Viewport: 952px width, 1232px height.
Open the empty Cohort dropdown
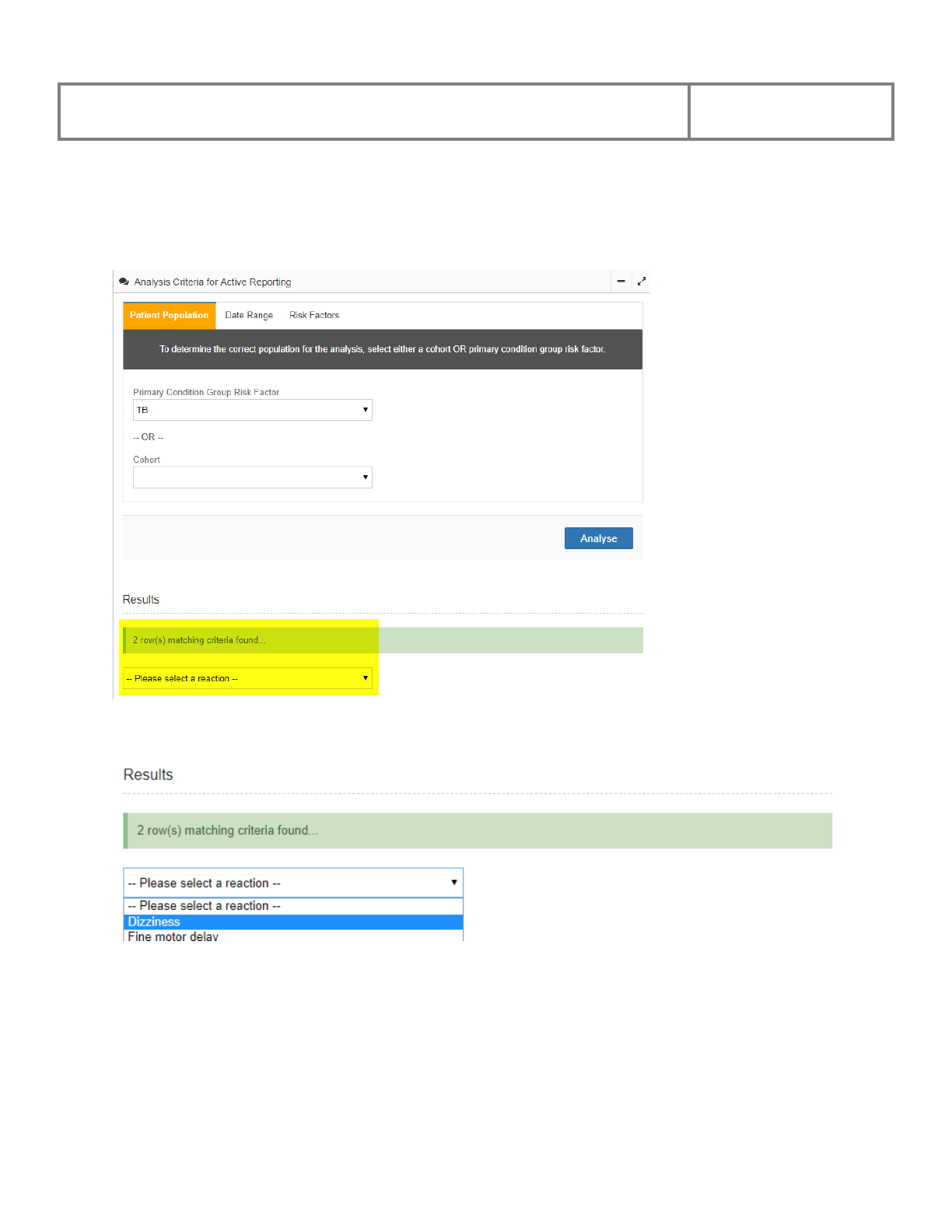(x=253, y=478)
